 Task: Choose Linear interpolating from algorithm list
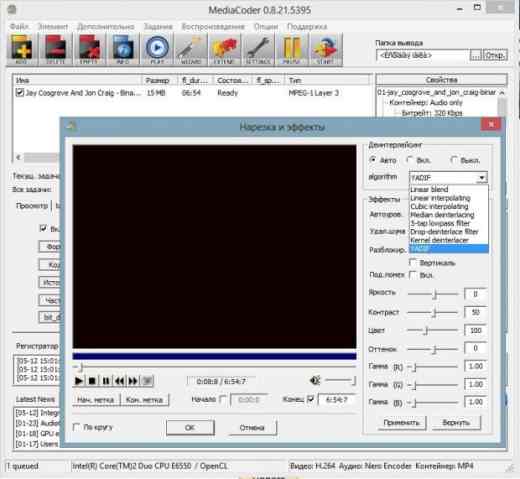coord(449,198)
